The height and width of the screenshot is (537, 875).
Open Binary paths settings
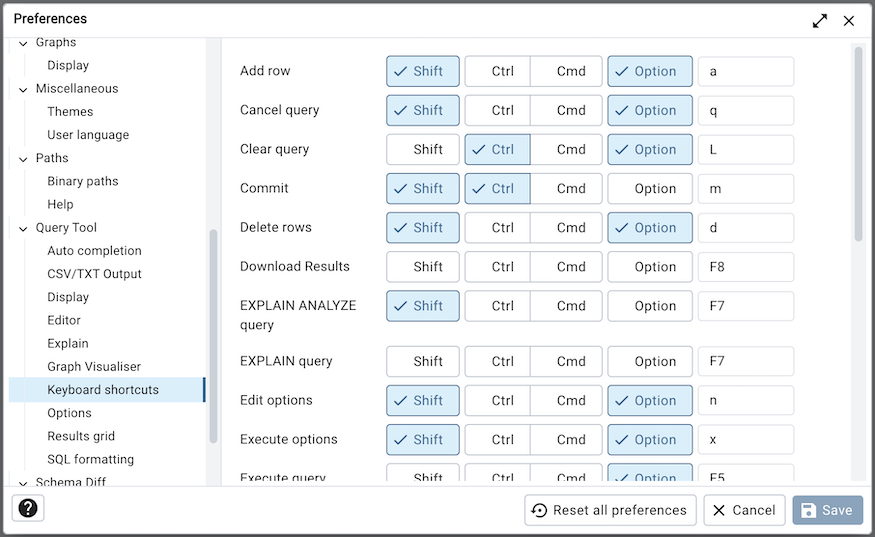click(x=83, y=181)
